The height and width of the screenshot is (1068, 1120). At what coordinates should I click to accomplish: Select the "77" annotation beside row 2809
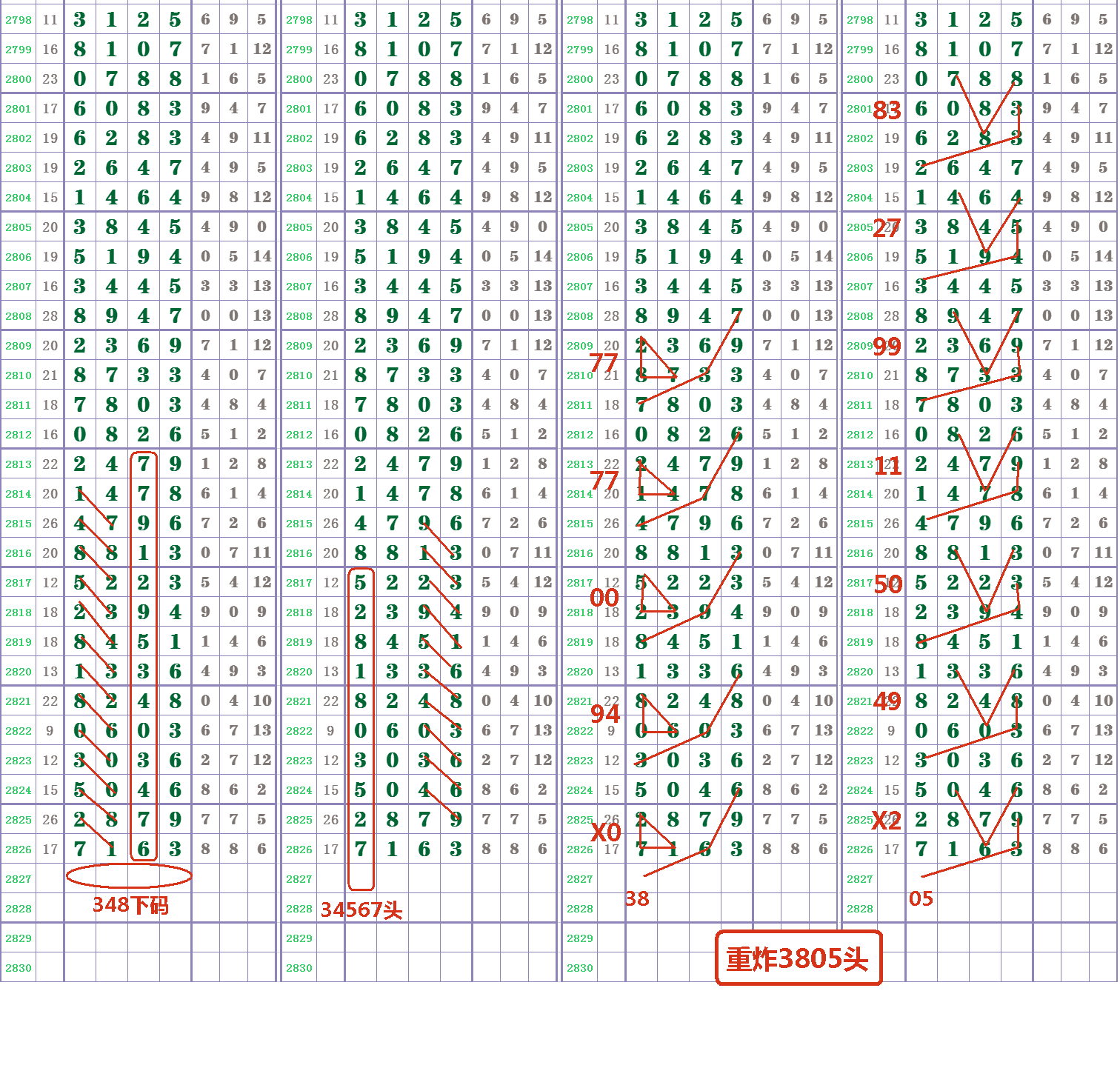pyautogui.click(x=604, y=361)
